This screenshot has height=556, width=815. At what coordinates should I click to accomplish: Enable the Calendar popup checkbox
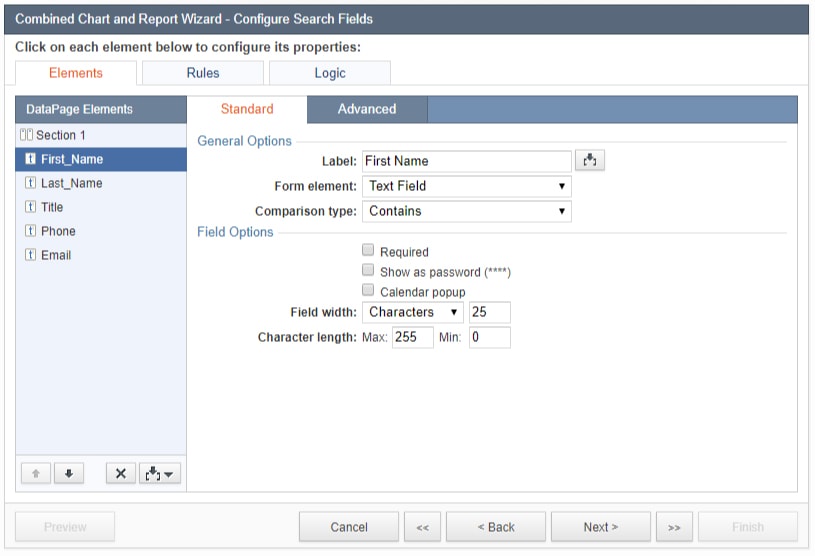click(368, 291)
